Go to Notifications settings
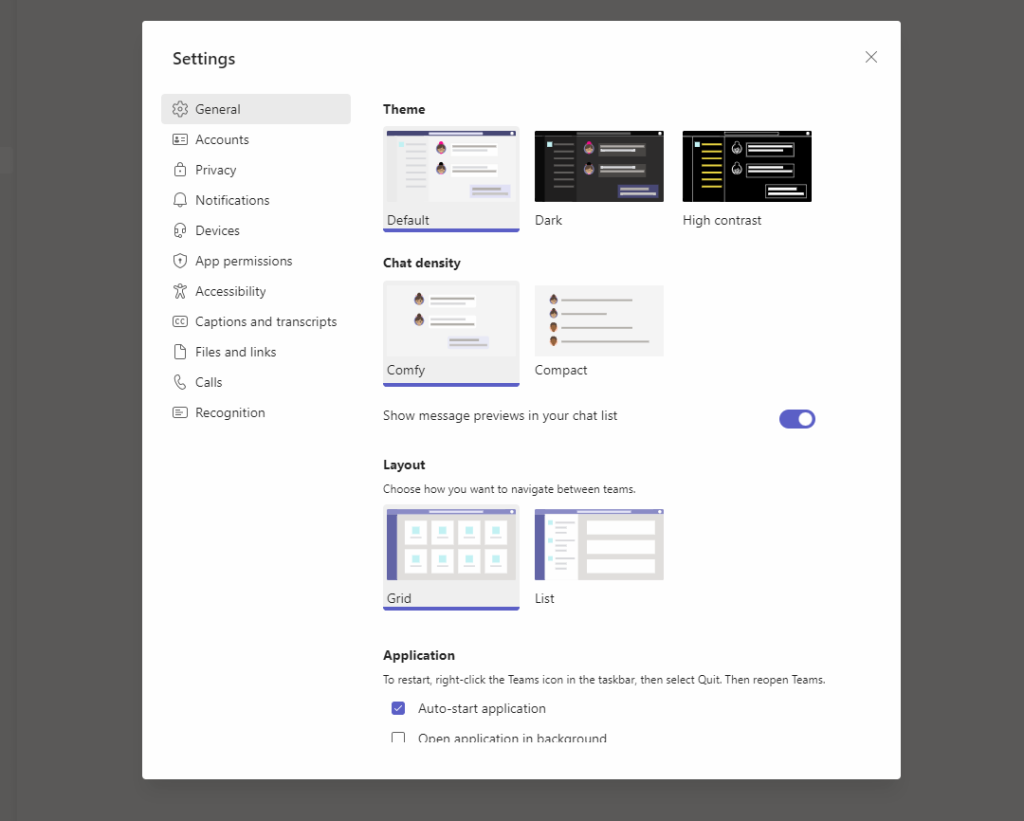The width and height of the screenshot is (1024, 821). pos(256,200)
